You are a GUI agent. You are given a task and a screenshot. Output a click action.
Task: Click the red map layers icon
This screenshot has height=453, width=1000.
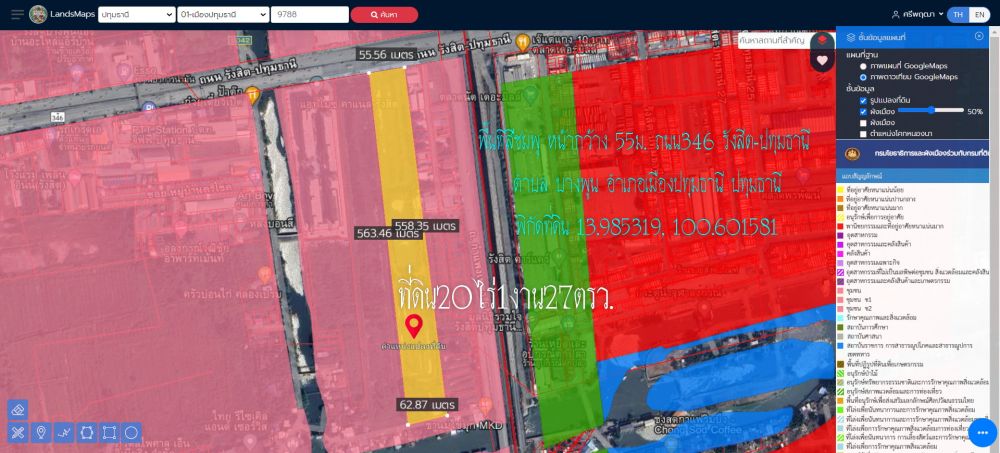(822, 40)
